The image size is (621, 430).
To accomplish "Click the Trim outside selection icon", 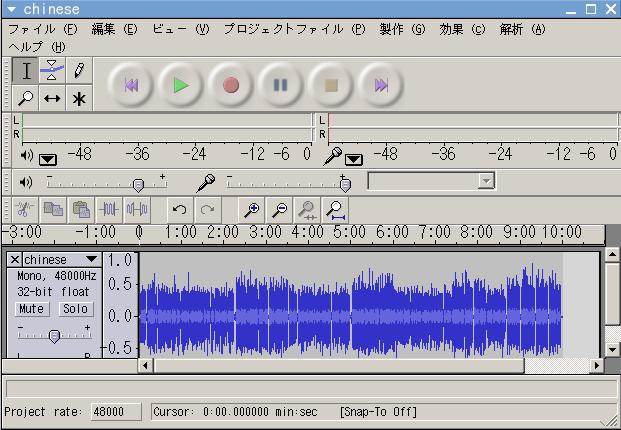I will click(x=109, y=209).
